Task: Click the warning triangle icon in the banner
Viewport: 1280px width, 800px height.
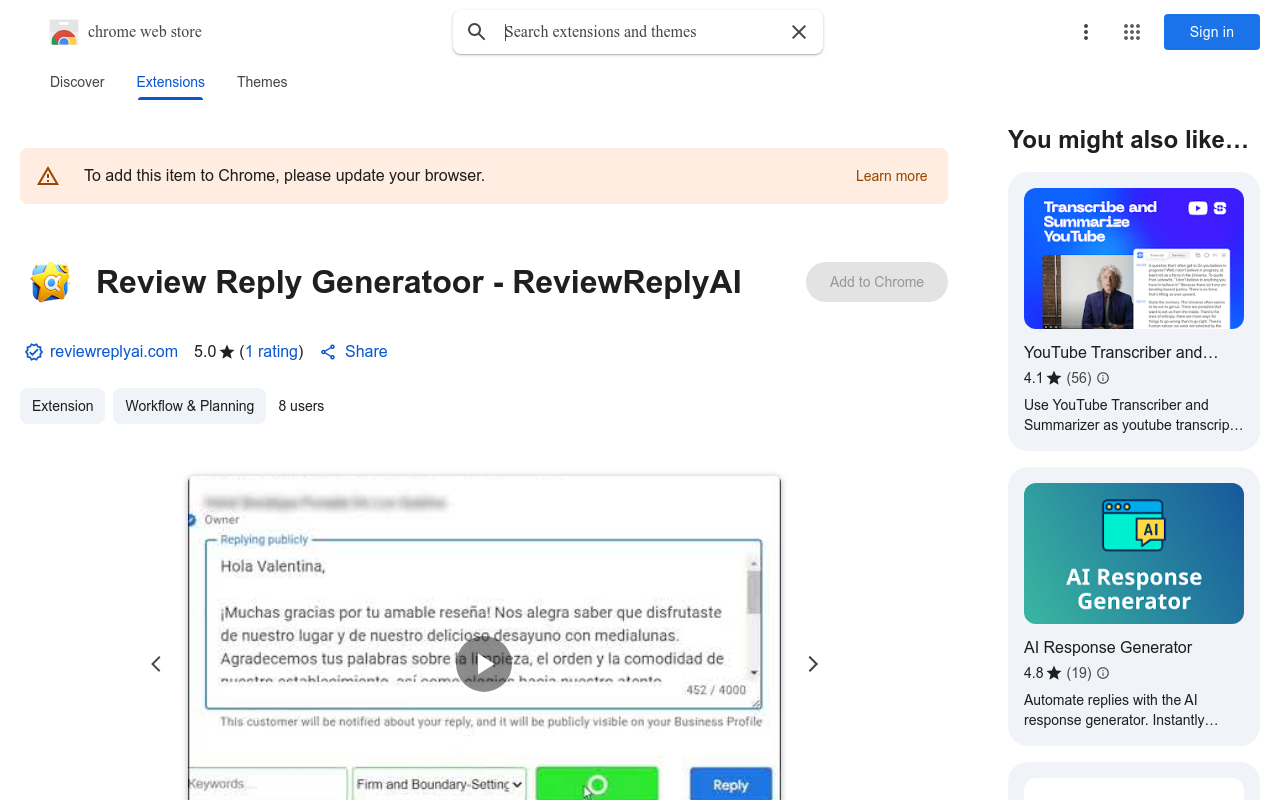Action: [x=48, y=176]
